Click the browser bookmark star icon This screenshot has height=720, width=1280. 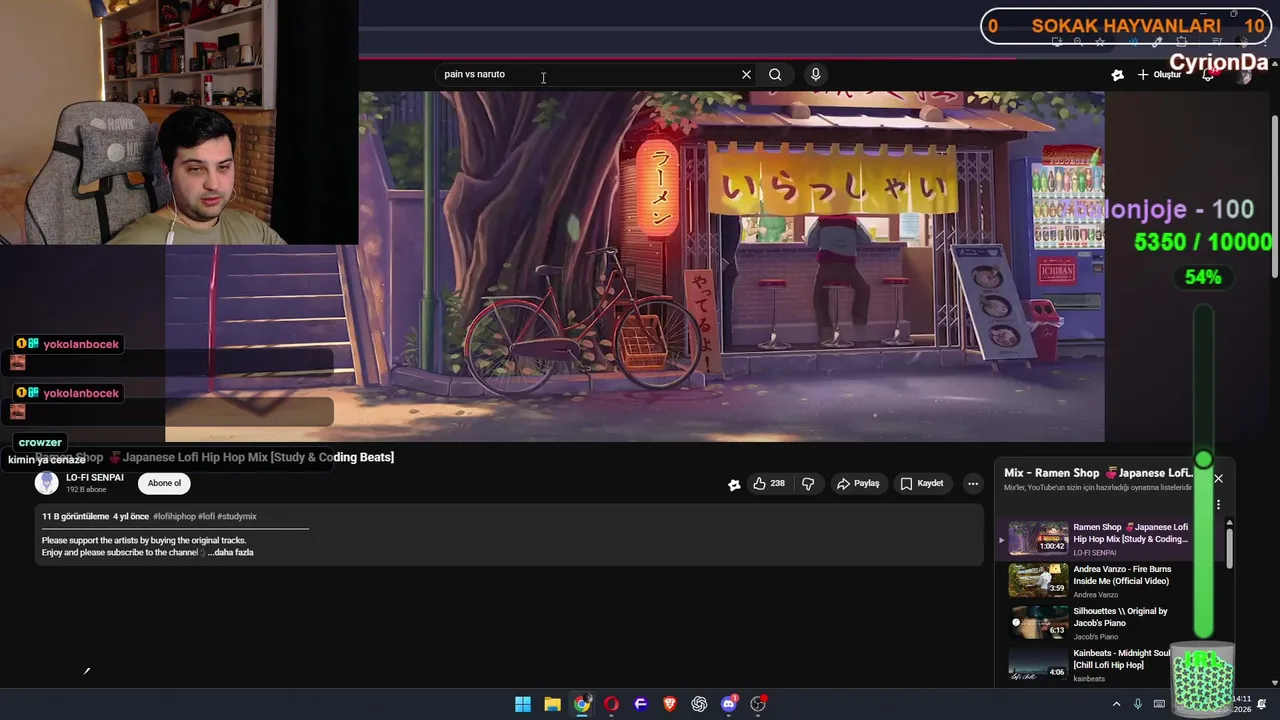coord(1100,42)
